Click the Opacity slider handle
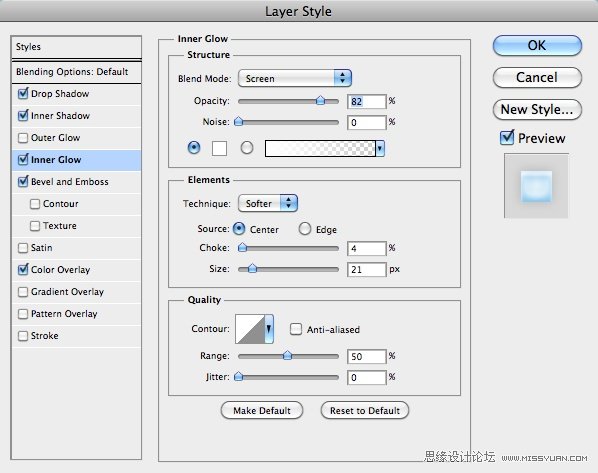The height and width of the screenshot is (473, 598). (320, 100)
